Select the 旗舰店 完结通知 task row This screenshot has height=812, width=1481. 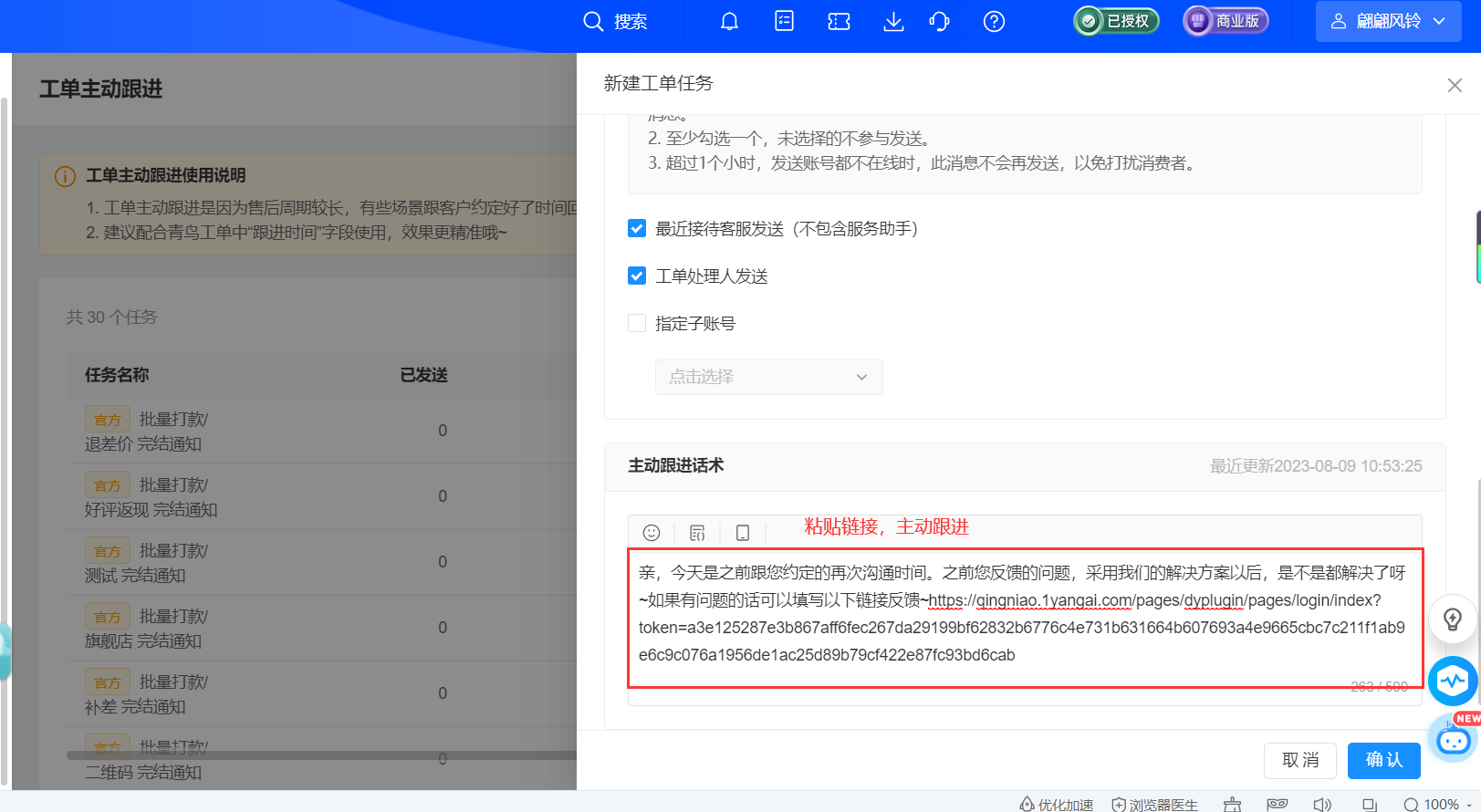[x=321, y=628]
